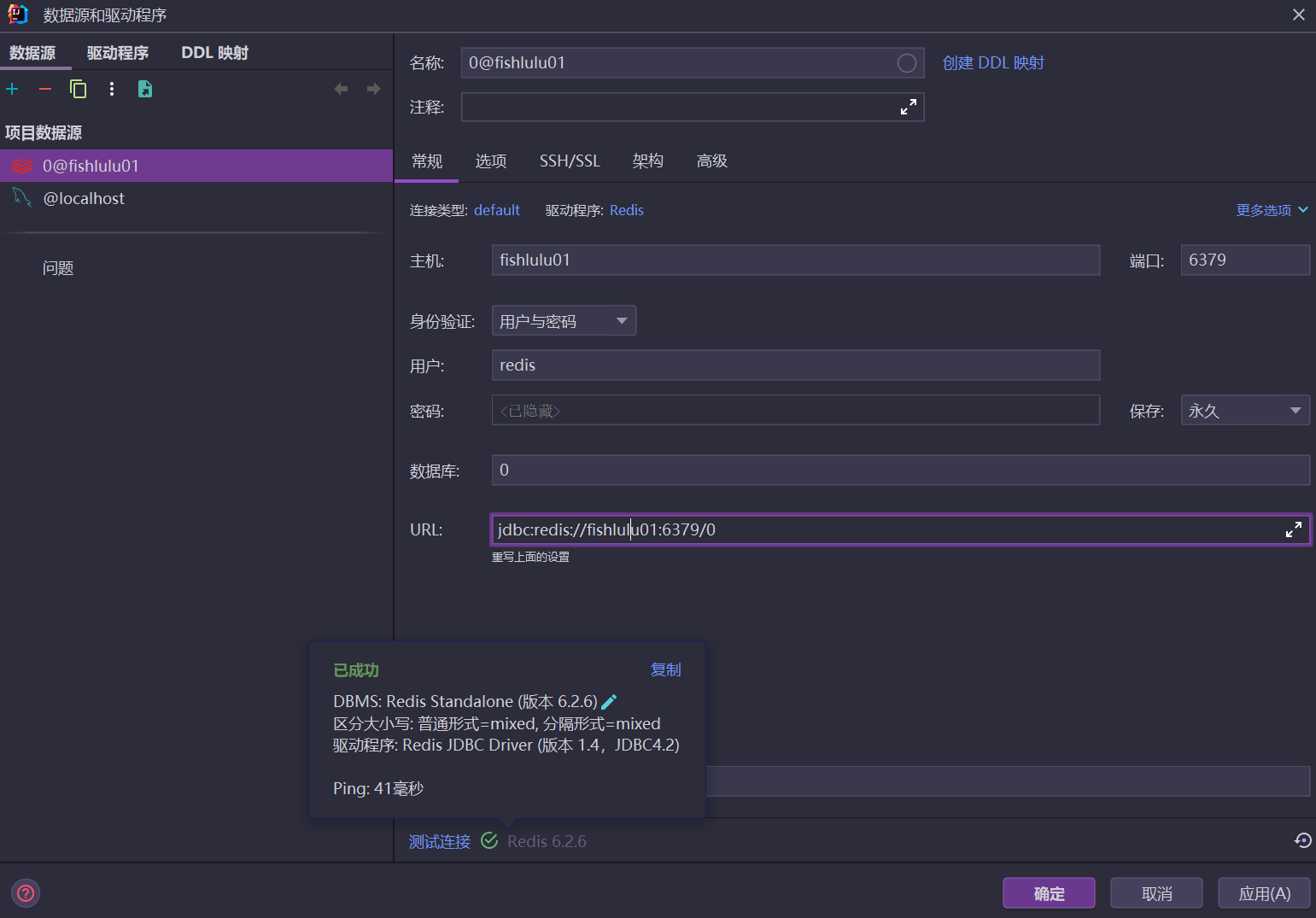1316x918 pixels.
Task: Navigate forward with the right arrow
Action: pyautogui.click(x=373, y=89)
